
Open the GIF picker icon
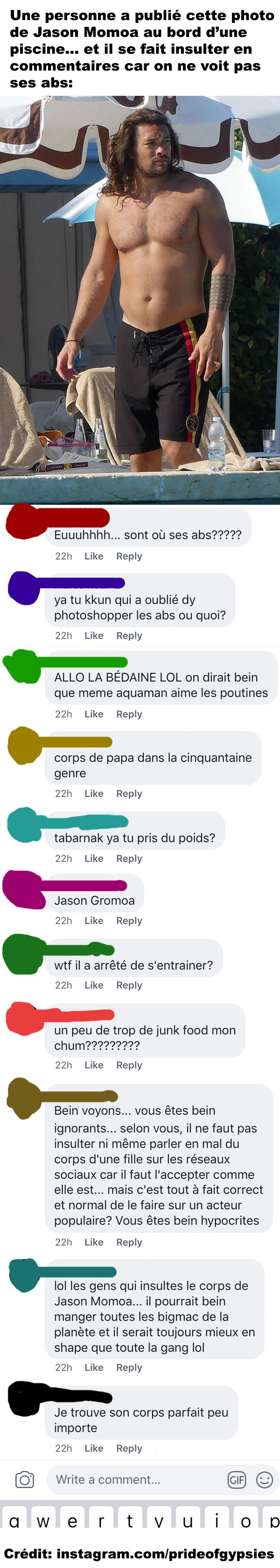coord(236,1480)
